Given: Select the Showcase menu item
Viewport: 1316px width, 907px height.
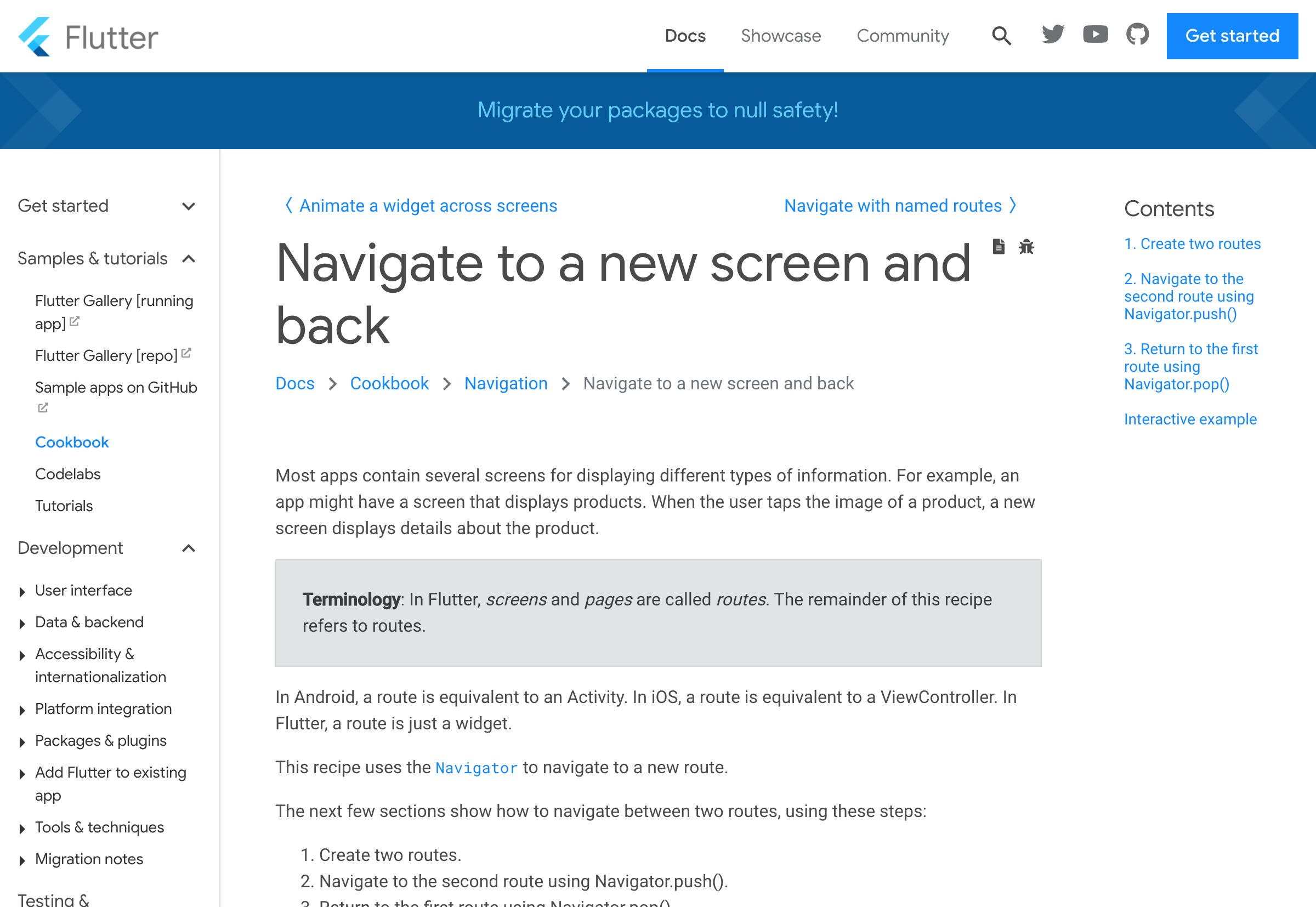Looking at the screenshot, I should pos(780,35).
